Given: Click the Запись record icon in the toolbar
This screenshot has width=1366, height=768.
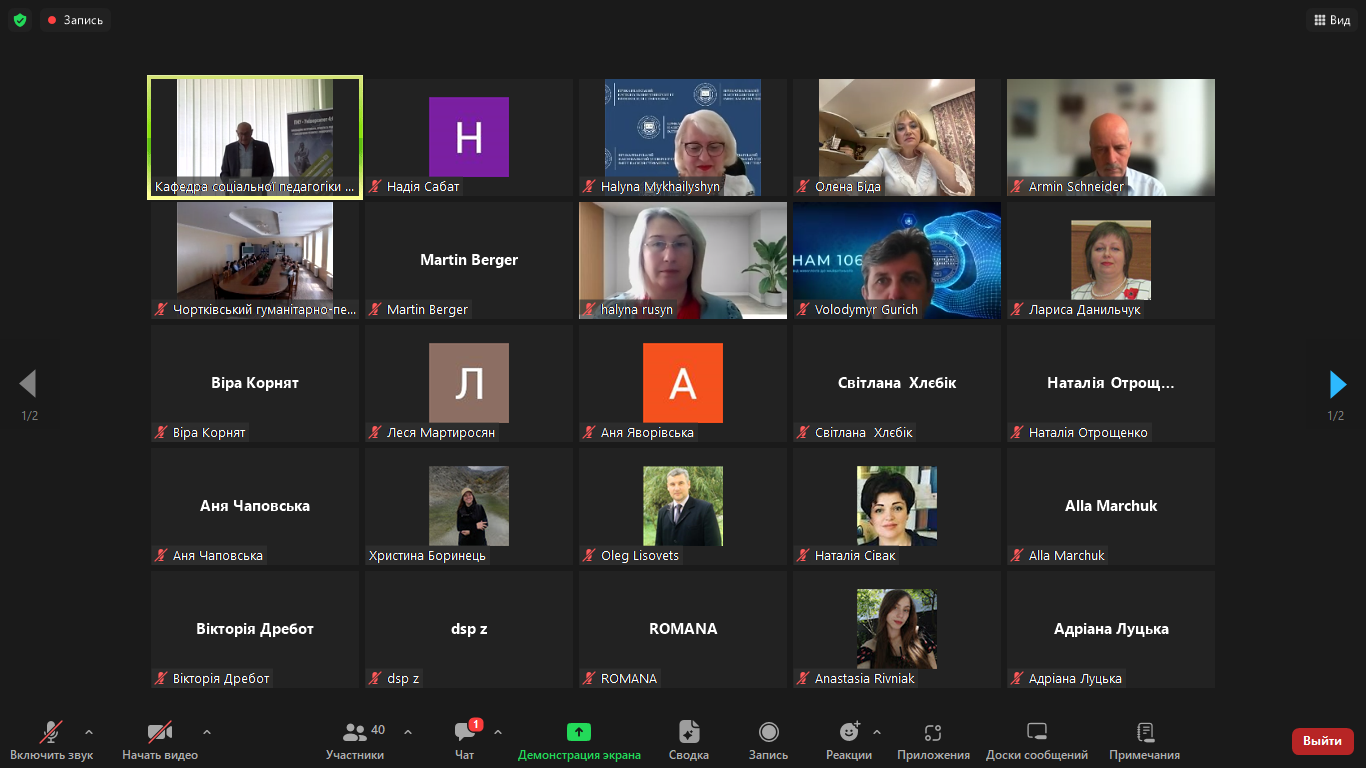Looking at the screenshot, I should click(768, 741).
